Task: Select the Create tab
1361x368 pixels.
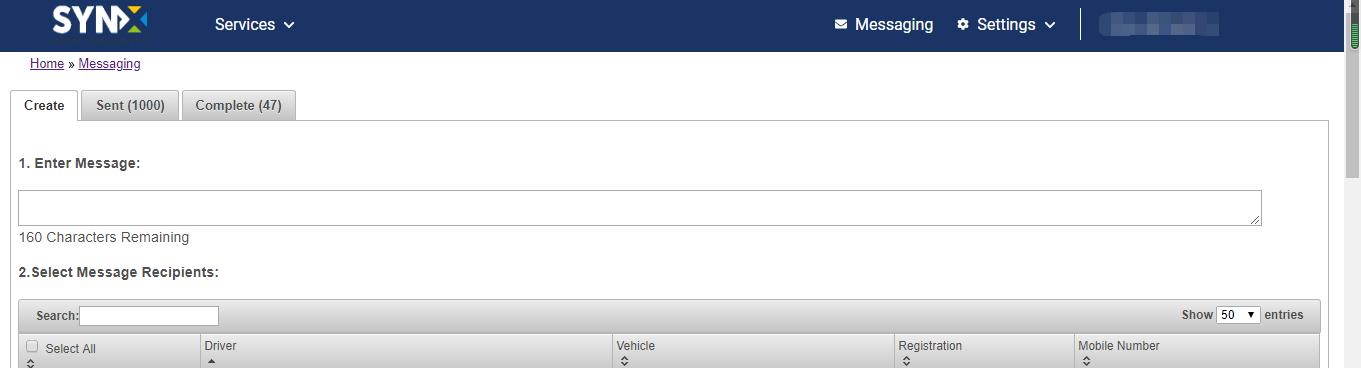Action: (x=44, y=105)
